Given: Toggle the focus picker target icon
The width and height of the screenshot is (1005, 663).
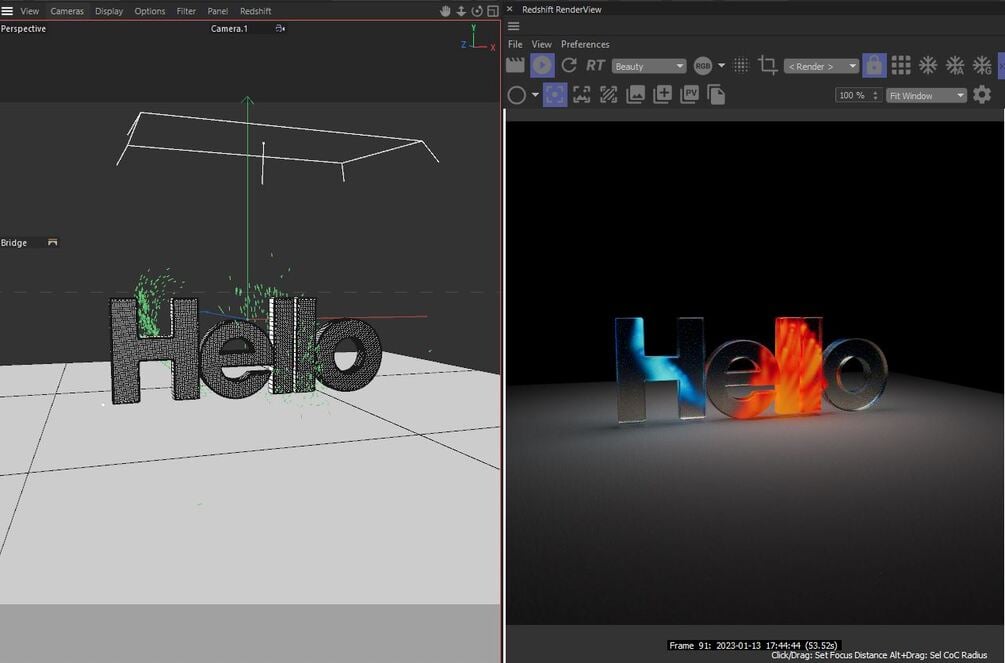Looking at the screenshot, I should [x=555, y=95].
